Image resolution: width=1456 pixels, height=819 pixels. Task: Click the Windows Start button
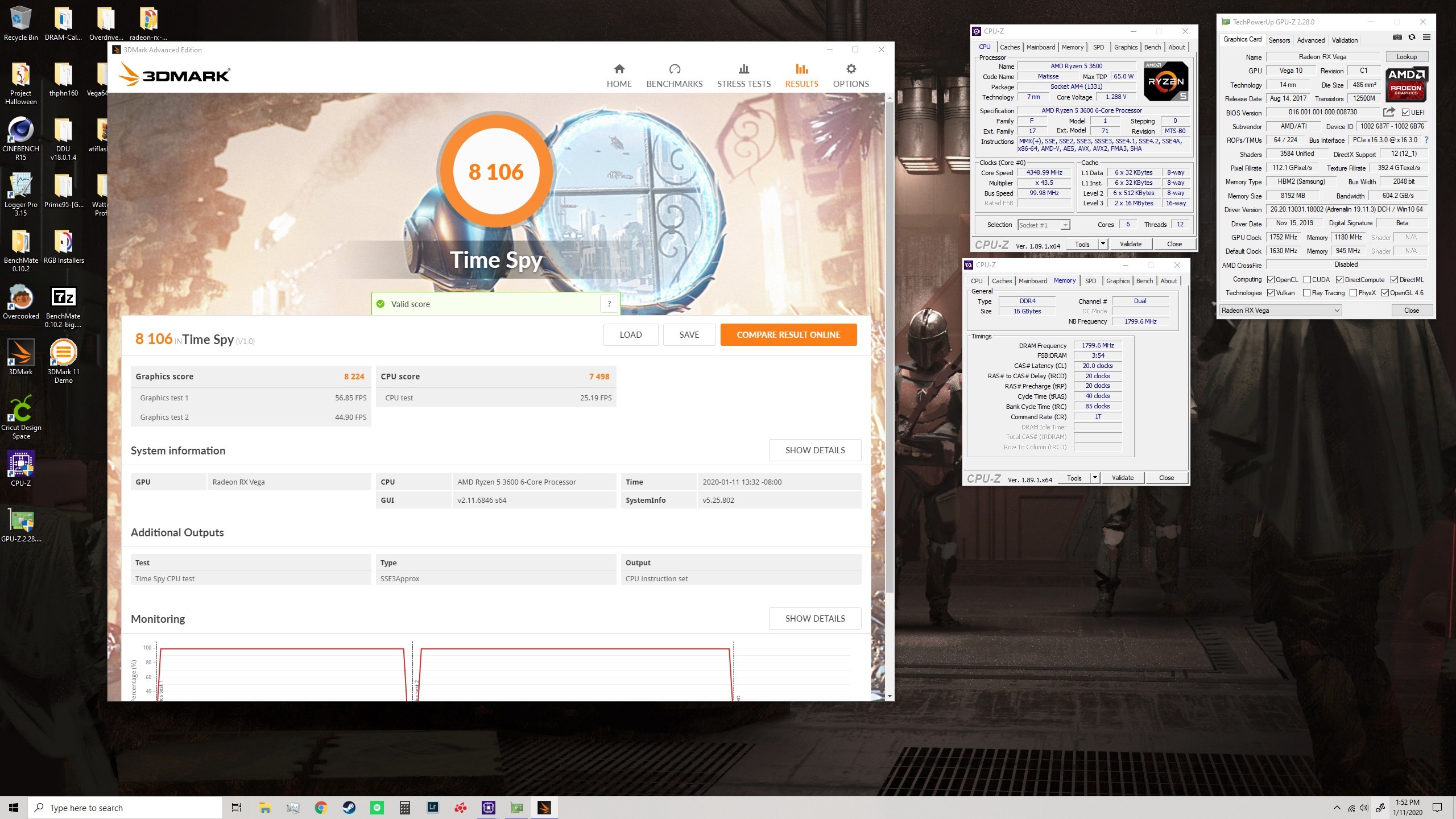(x=14, y=808)
